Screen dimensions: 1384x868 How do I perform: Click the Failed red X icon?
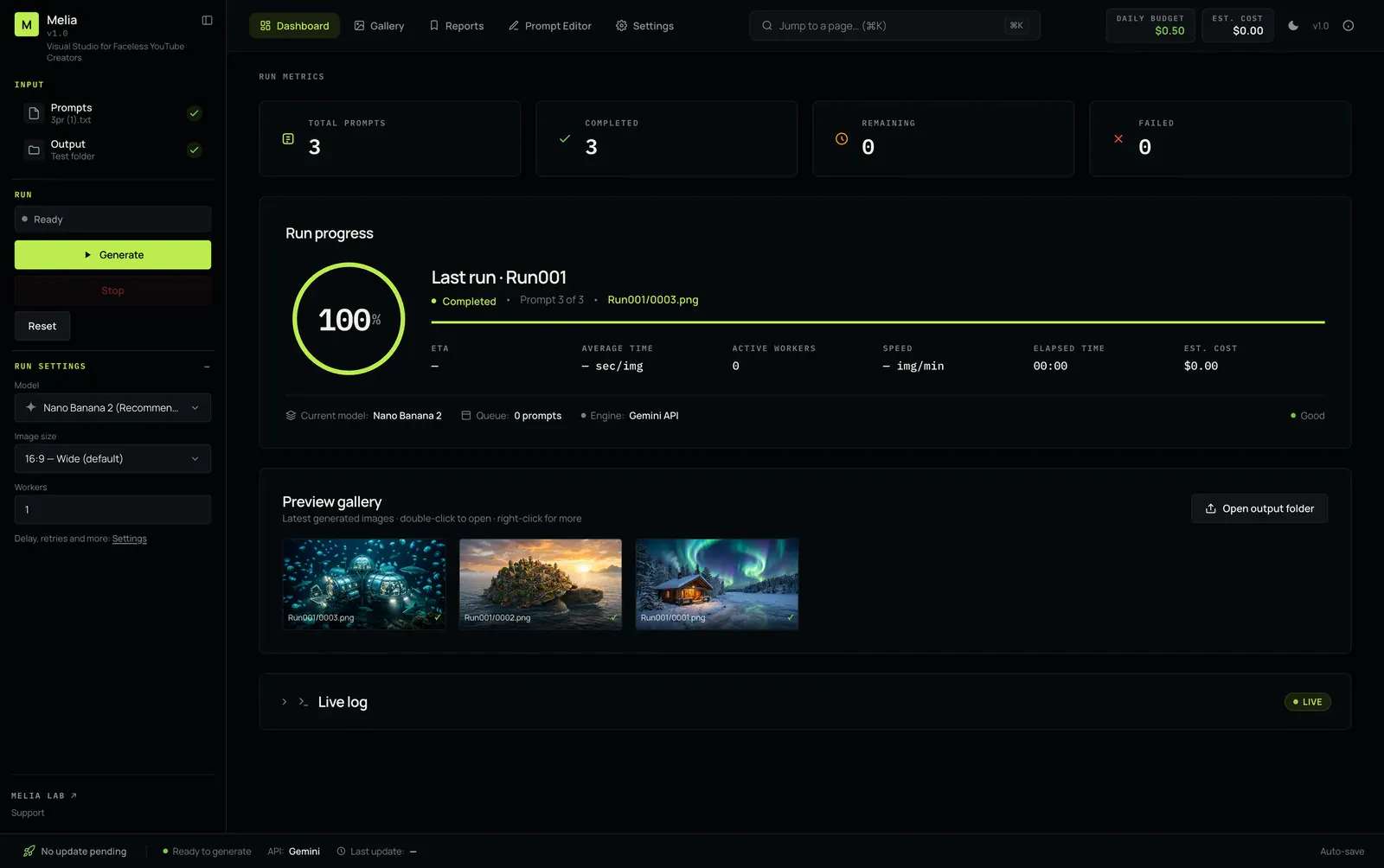[1118, 139]
